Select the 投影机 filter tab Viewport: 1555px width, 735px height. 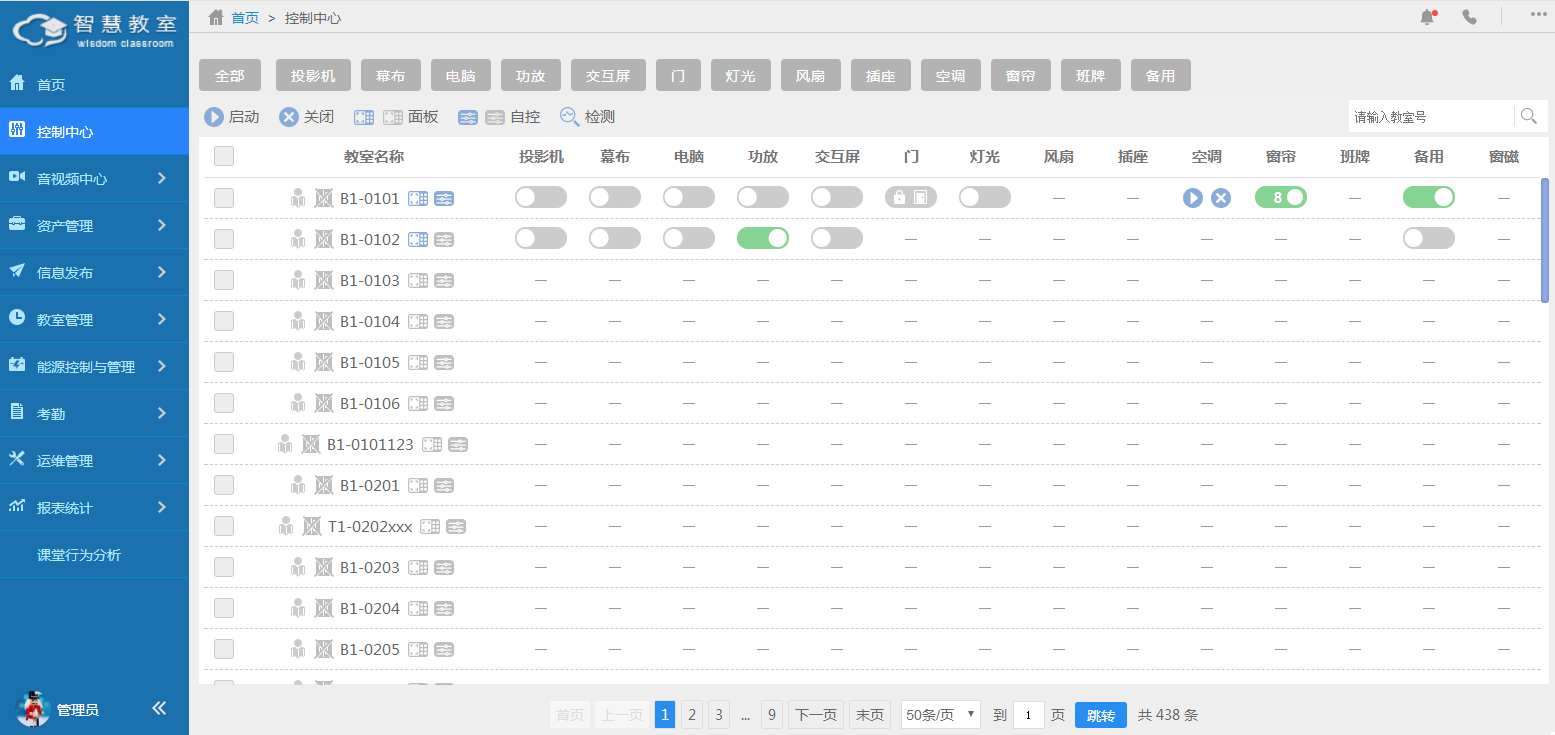click(313, 76)
